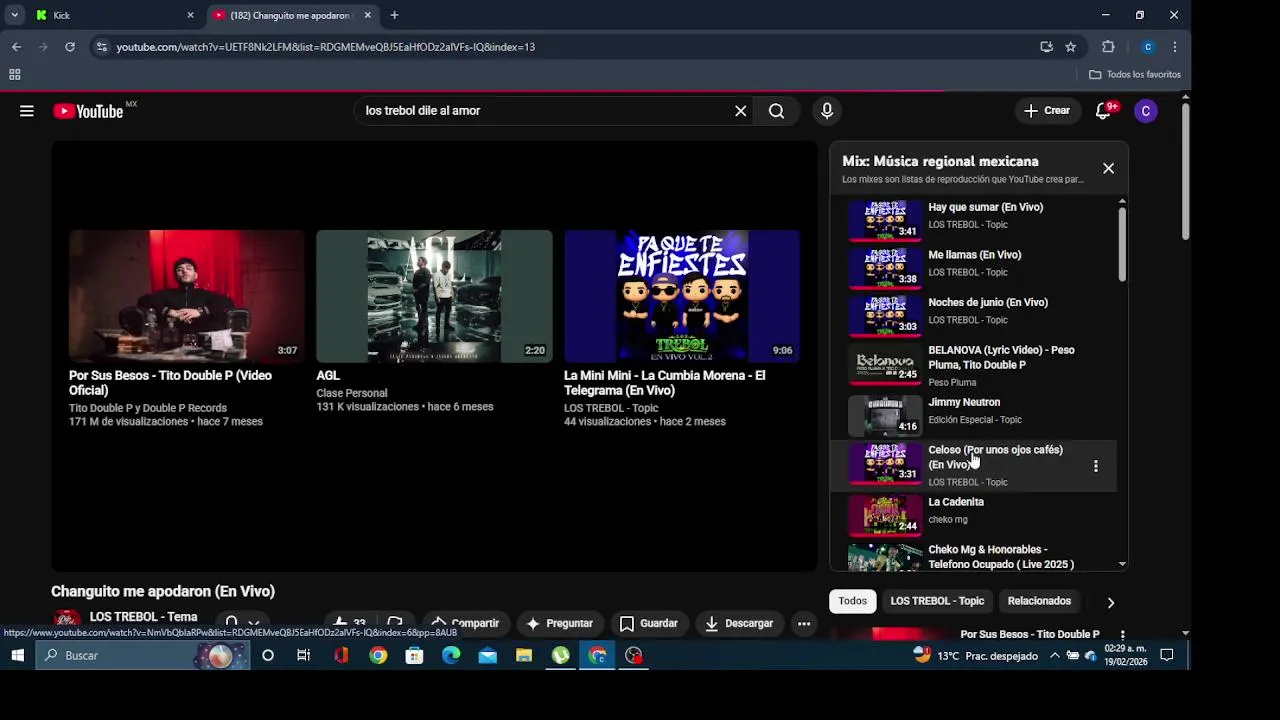The width and height of the screenshot is (1280, 720).
Task: Open options menu for Celoso playlist item
Action: click(1095, 466)
